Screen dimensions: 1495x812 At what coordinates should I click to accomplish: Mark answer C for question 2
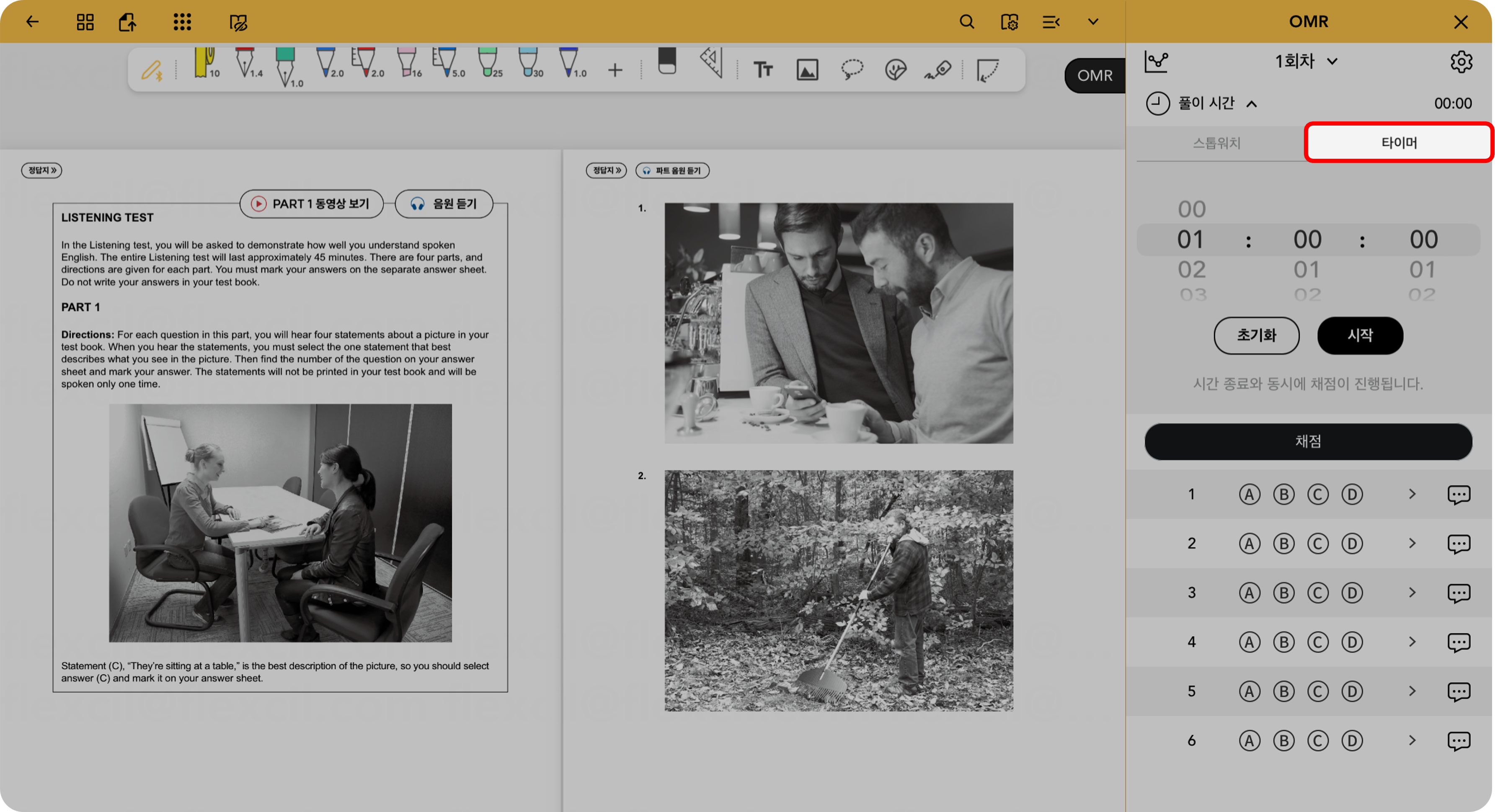[x=1318, y=544]
